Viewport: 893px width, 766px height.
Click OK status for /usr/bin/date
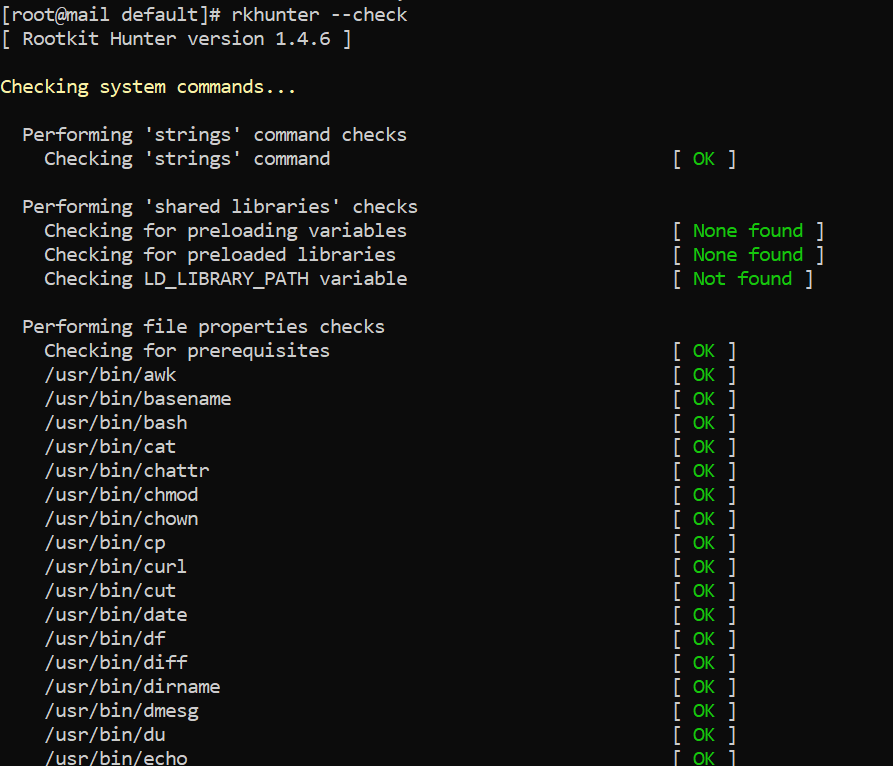[704, 615]
